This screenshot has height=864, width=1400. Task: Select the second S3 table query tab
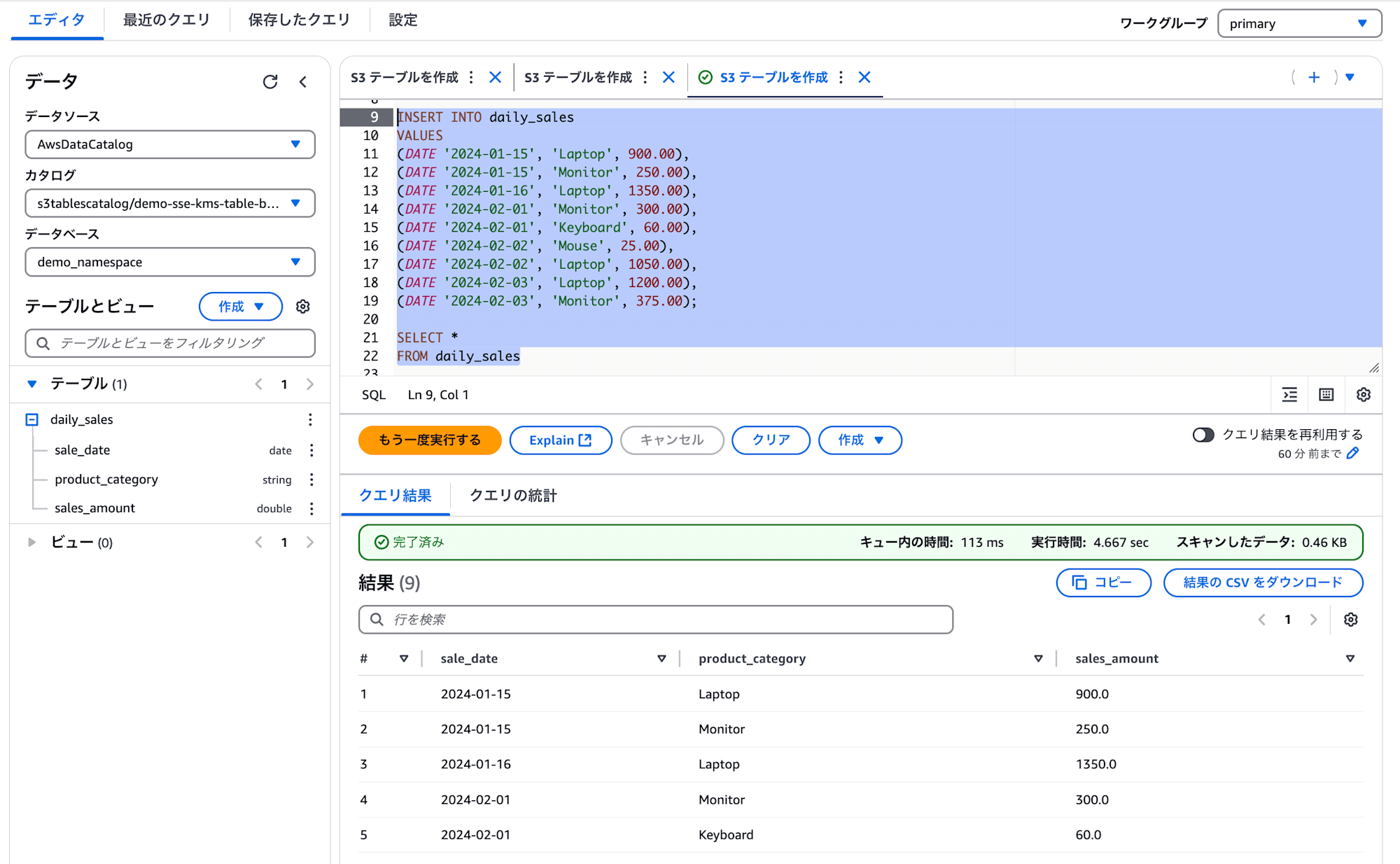click(578, 77)
